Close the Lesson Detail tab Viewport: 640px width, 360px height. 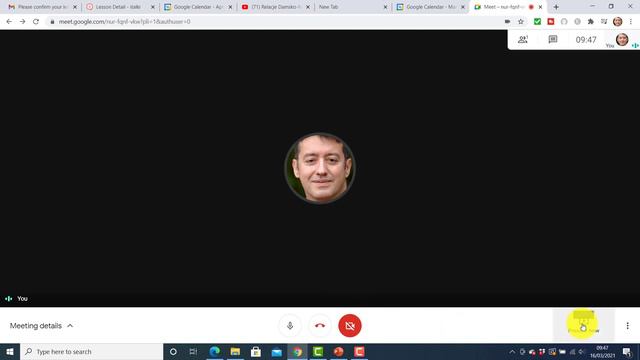tap(153, 7)
